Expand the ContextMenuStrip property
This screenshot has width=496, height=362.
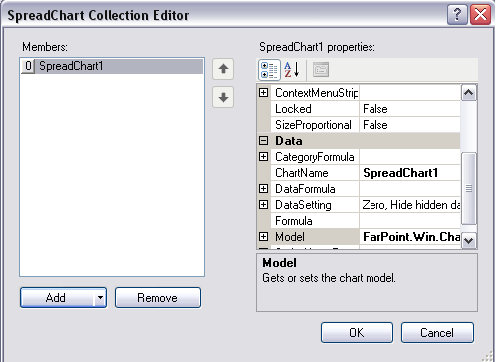pos(263,93)
